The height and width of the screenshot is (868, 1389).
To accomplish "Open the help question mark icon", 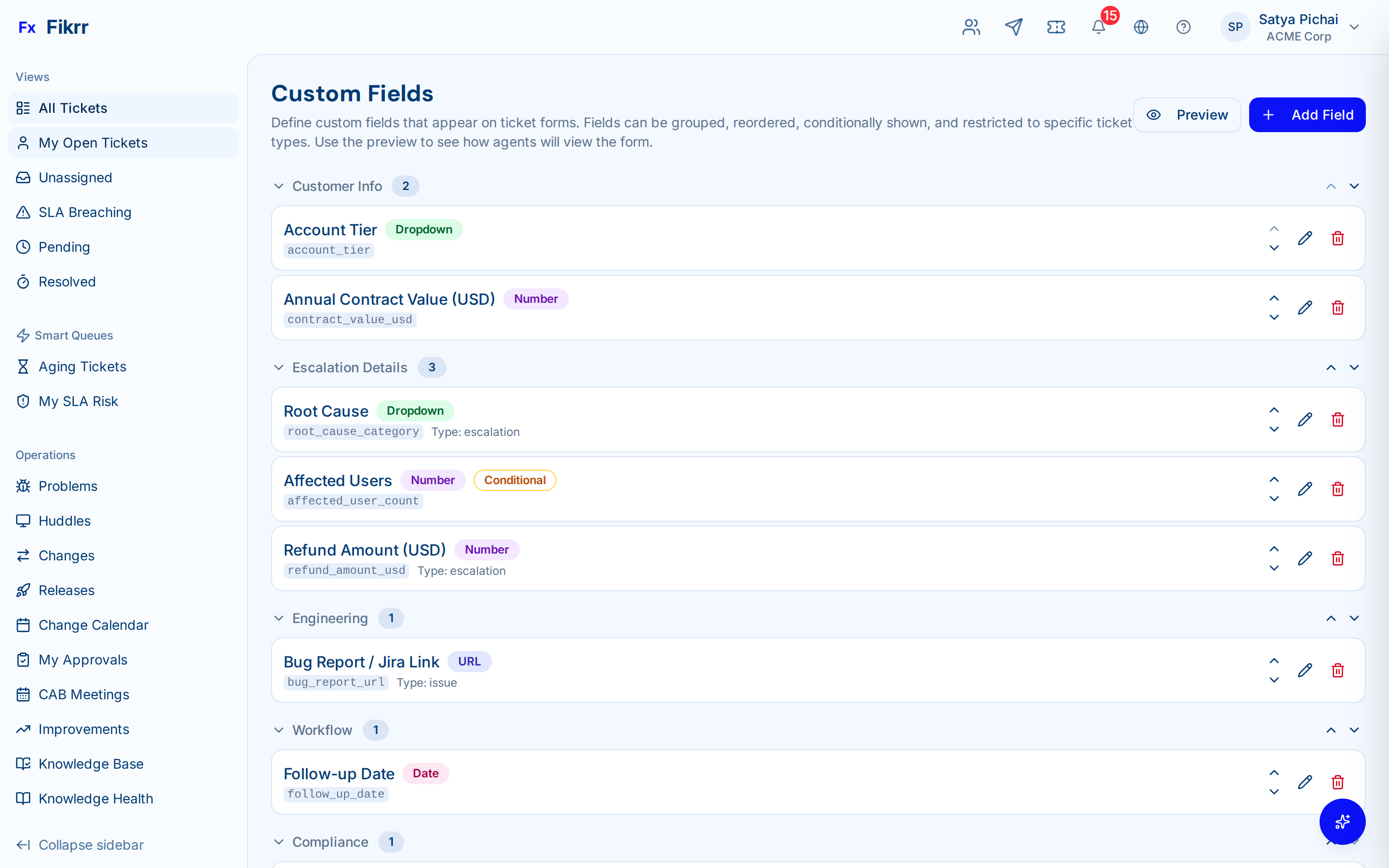I will click(1184, 27).
